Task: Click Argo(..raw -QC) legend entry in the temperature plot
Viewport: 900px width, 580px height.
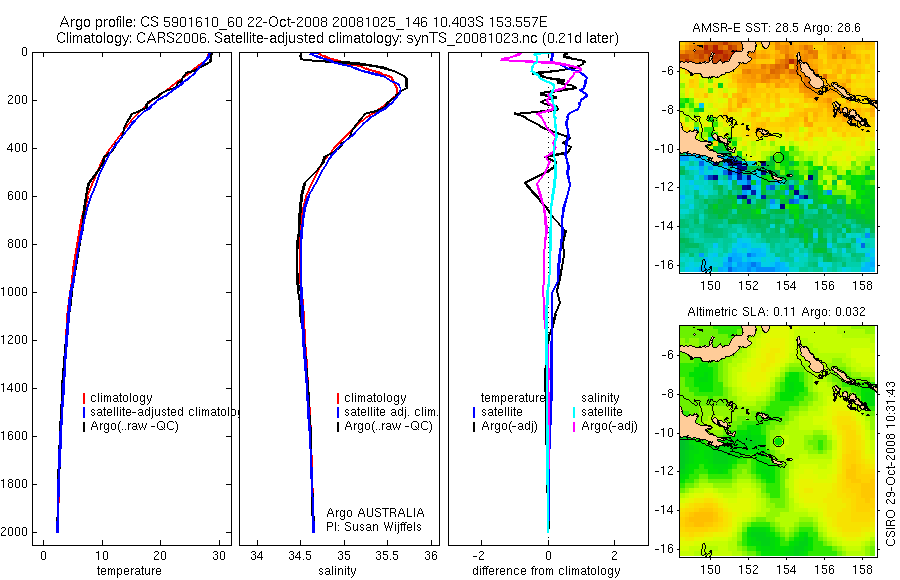Action: pos(134,426)
